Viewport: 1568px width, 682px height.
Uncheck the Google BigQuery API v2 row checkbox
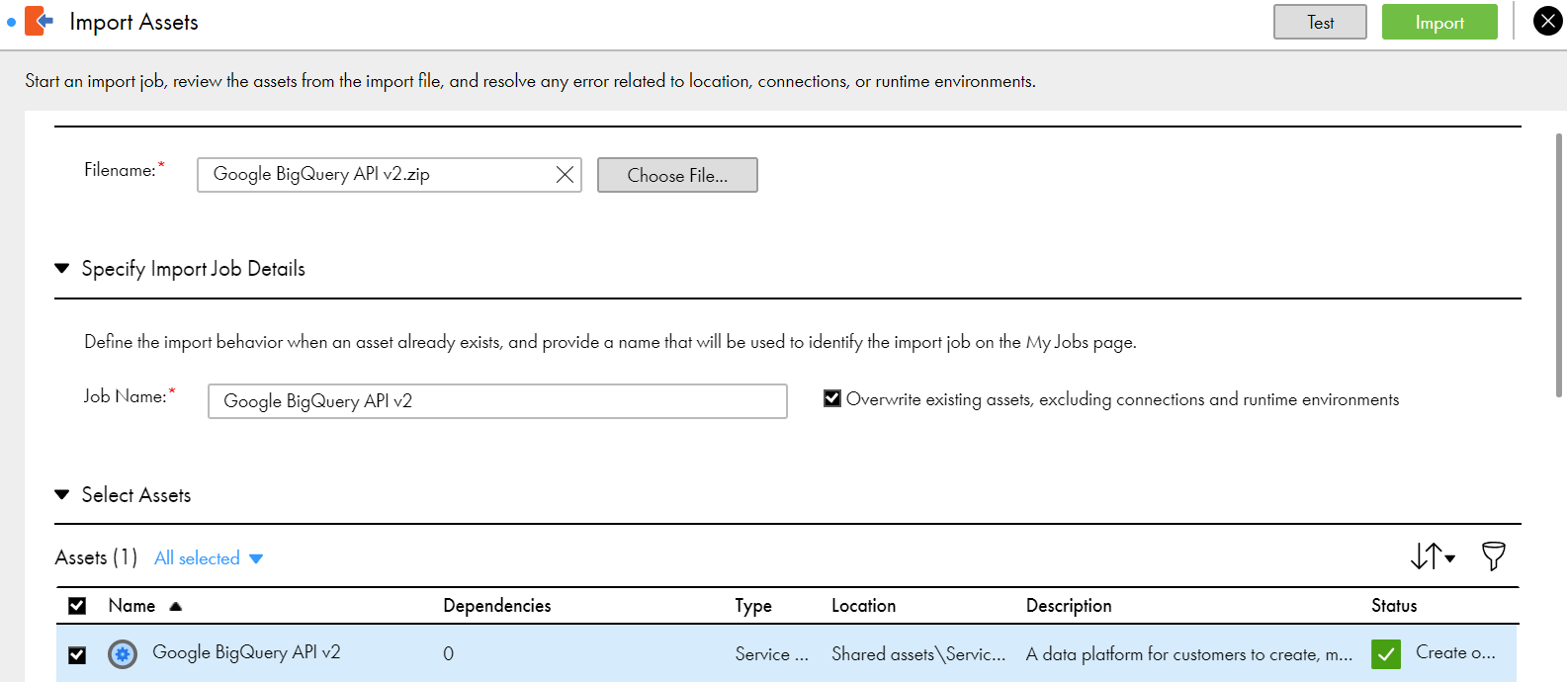77,655
